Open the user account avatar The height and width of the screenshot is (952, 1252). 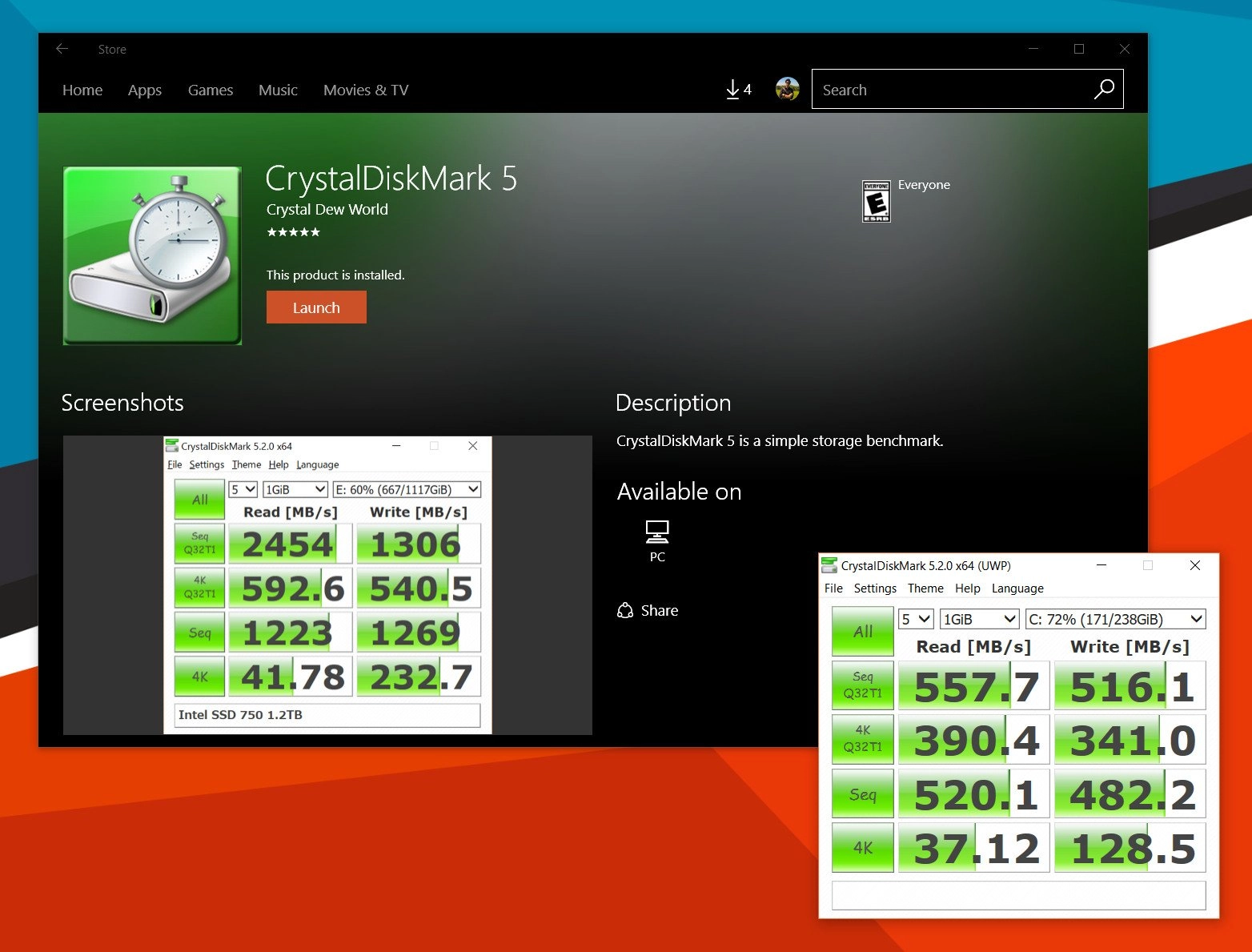coord(788,90)
